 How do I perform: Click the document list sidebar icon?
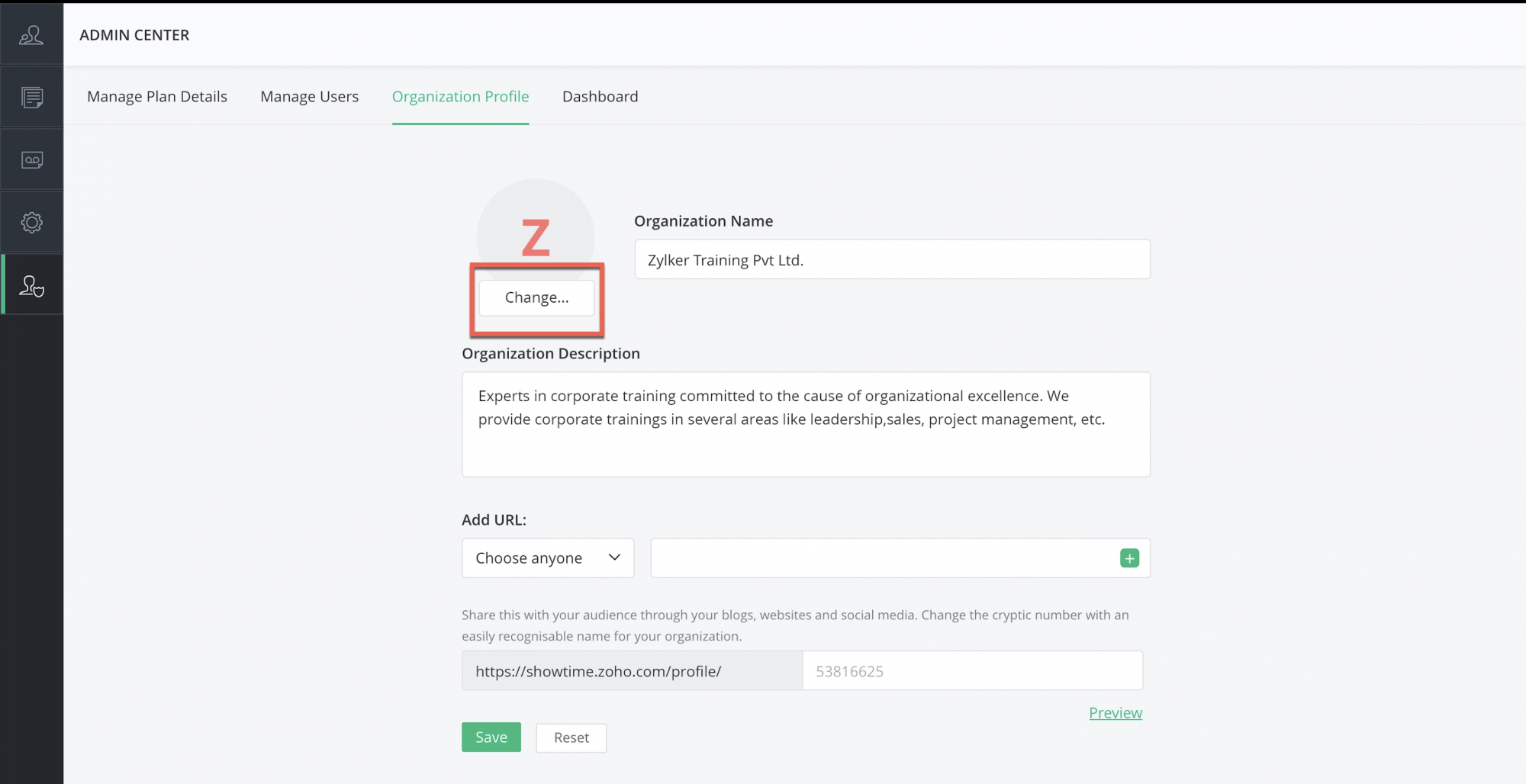point(31,98)
